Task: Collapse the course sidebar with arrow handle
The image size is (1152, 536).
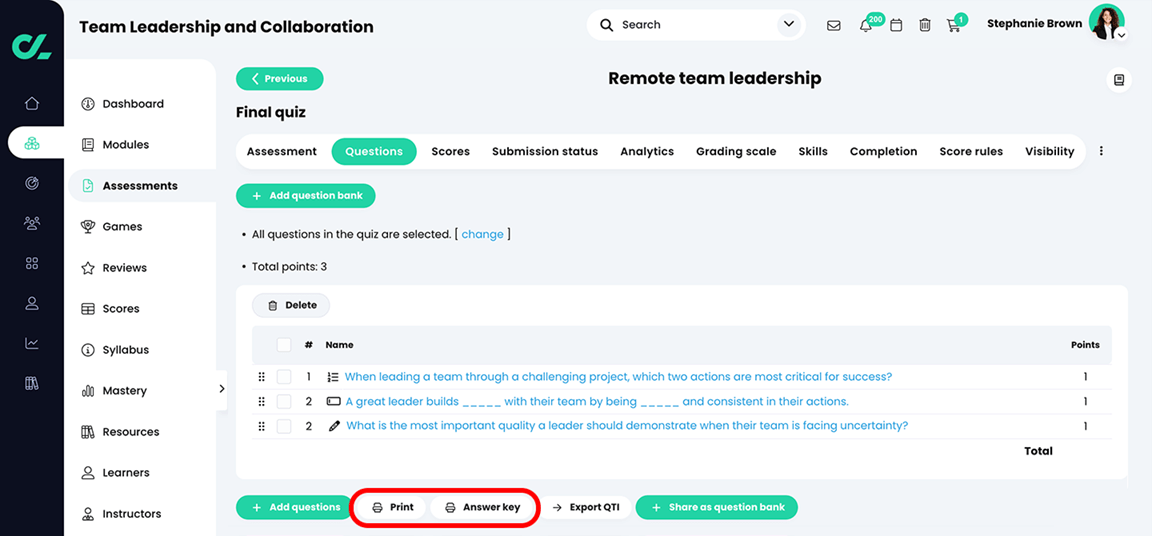Action: 222,389
